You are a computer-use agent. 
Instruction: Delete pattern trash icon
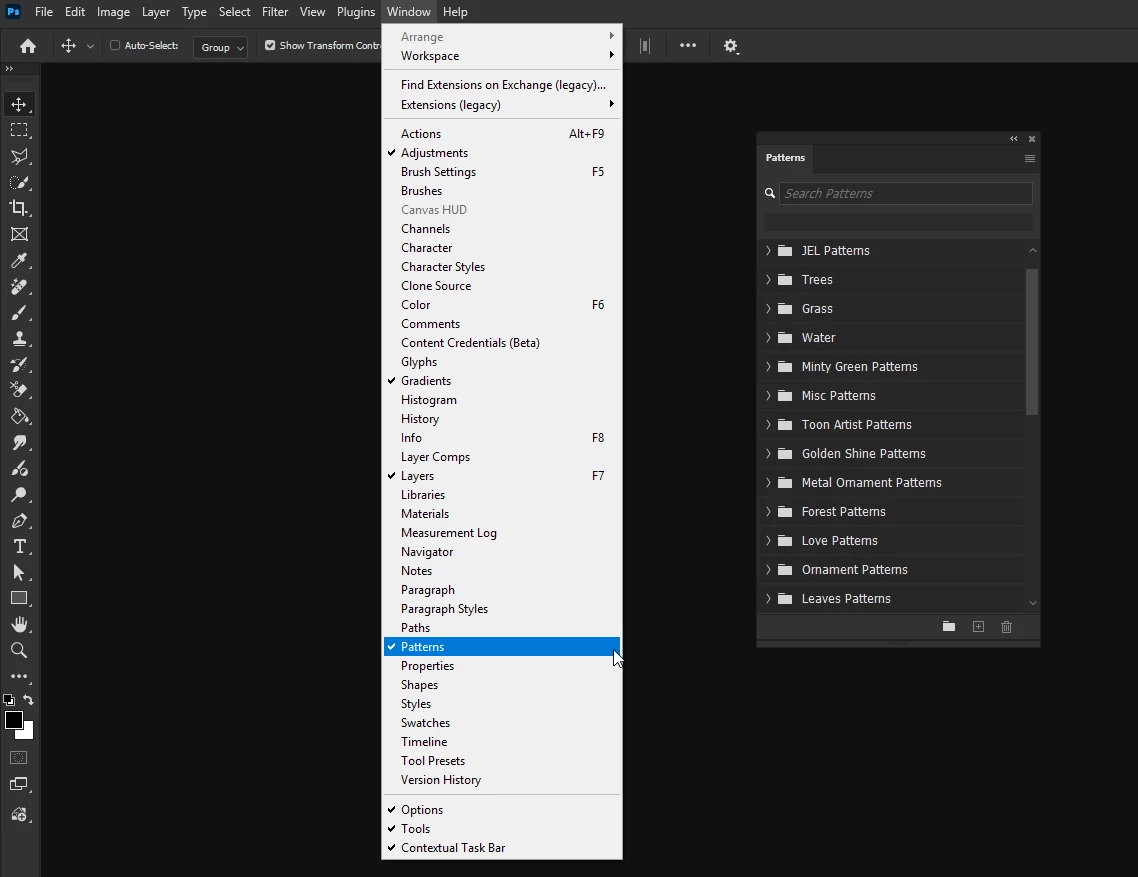tap(1007, 627)
